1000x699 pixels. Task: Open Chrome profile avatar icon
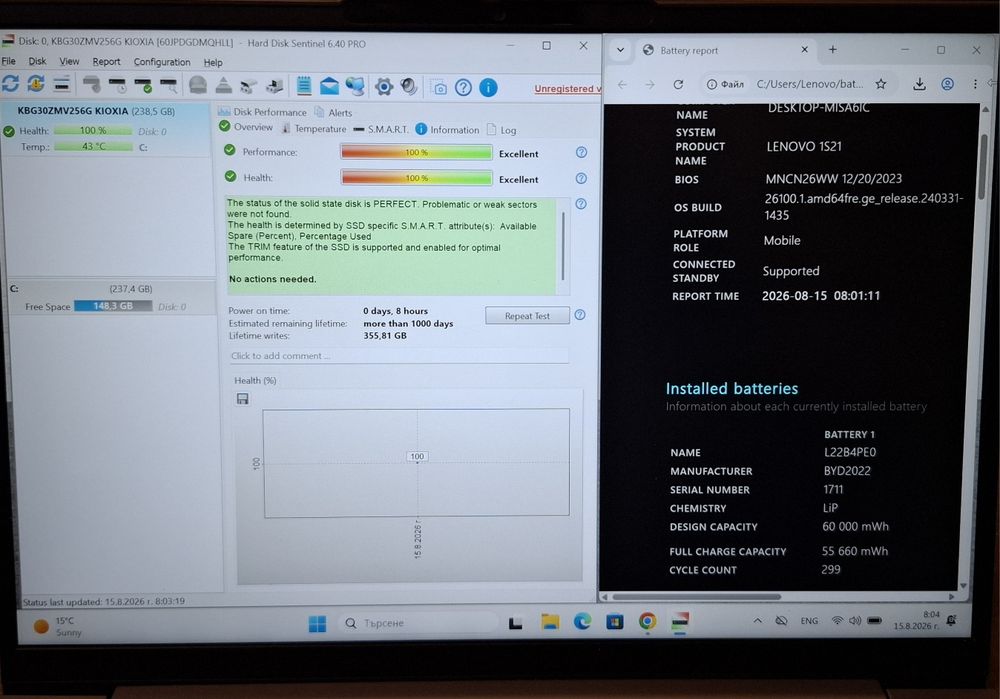click(948, 84)
